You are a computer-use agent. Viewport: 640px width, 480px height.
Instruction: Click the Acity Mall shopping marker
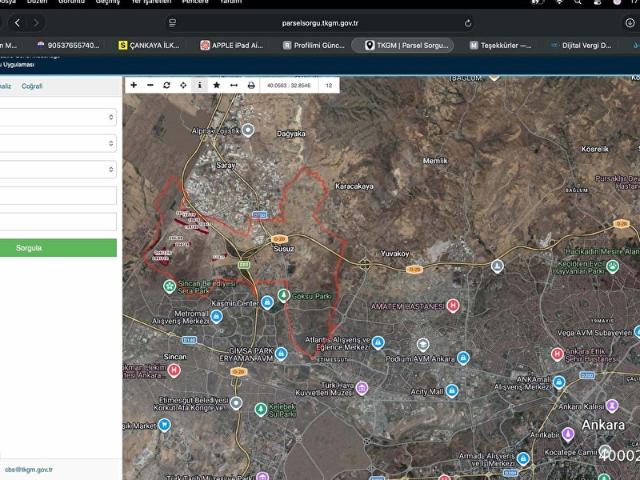coord(451,391)
